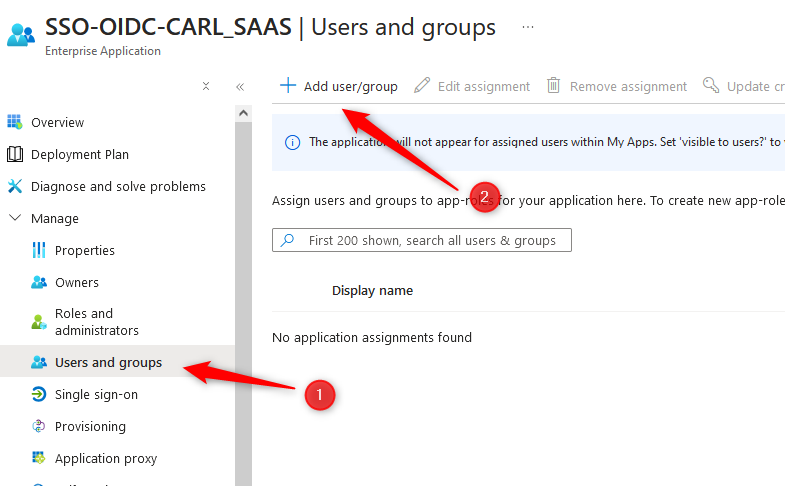Click the Add user/group plus icon
This screenshot has height=486, width=785.
pos(288,85)
